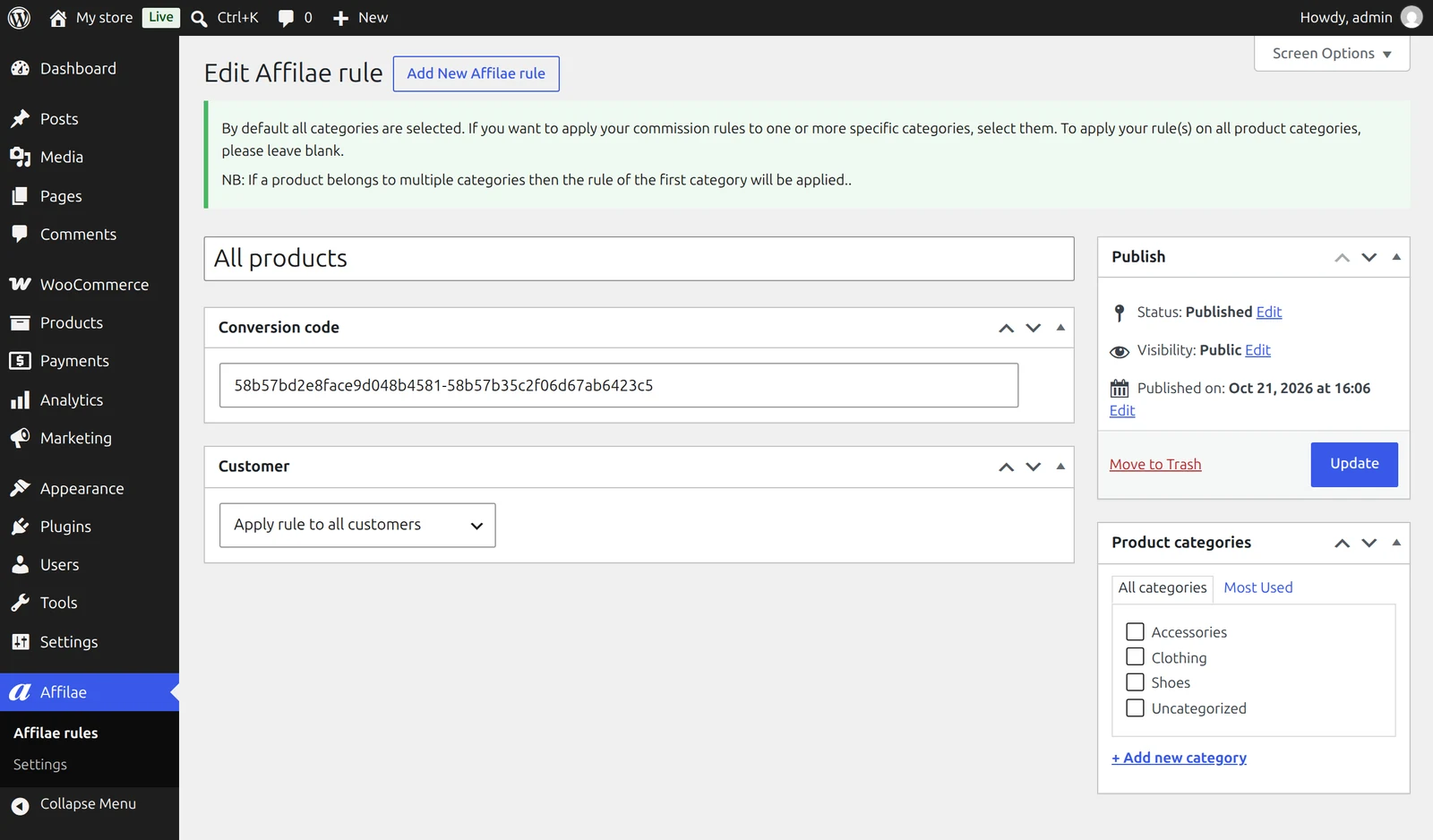1433x840 pixels.
Task: Edit the Published status
Action: point(1269,312)
